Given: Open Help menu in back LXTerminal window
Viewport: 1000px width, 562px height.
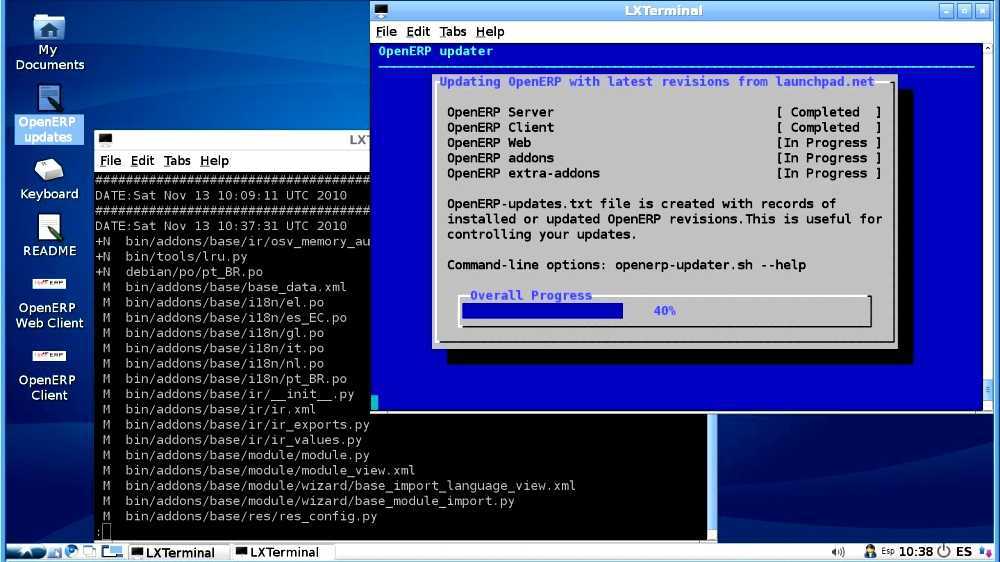Looking at the screenshot, I should pos(214,161).
